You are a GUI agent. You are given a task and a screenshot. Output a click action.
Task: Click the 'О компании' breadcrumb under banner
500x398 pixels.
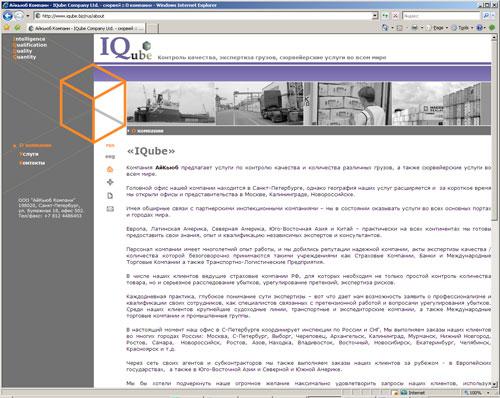point(147,131)
